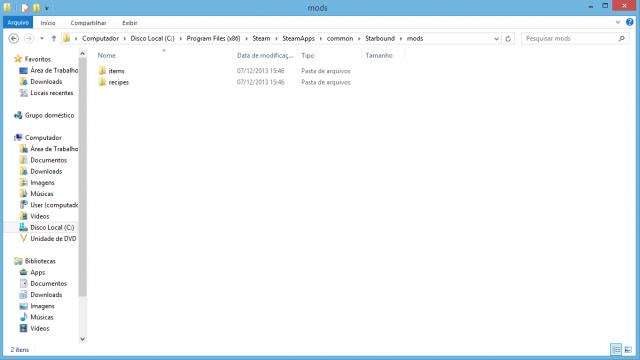The height and width of the screenshot is (360, 640).
Task: Open the Arquivo ribbon tab
Action: [18, 23]
